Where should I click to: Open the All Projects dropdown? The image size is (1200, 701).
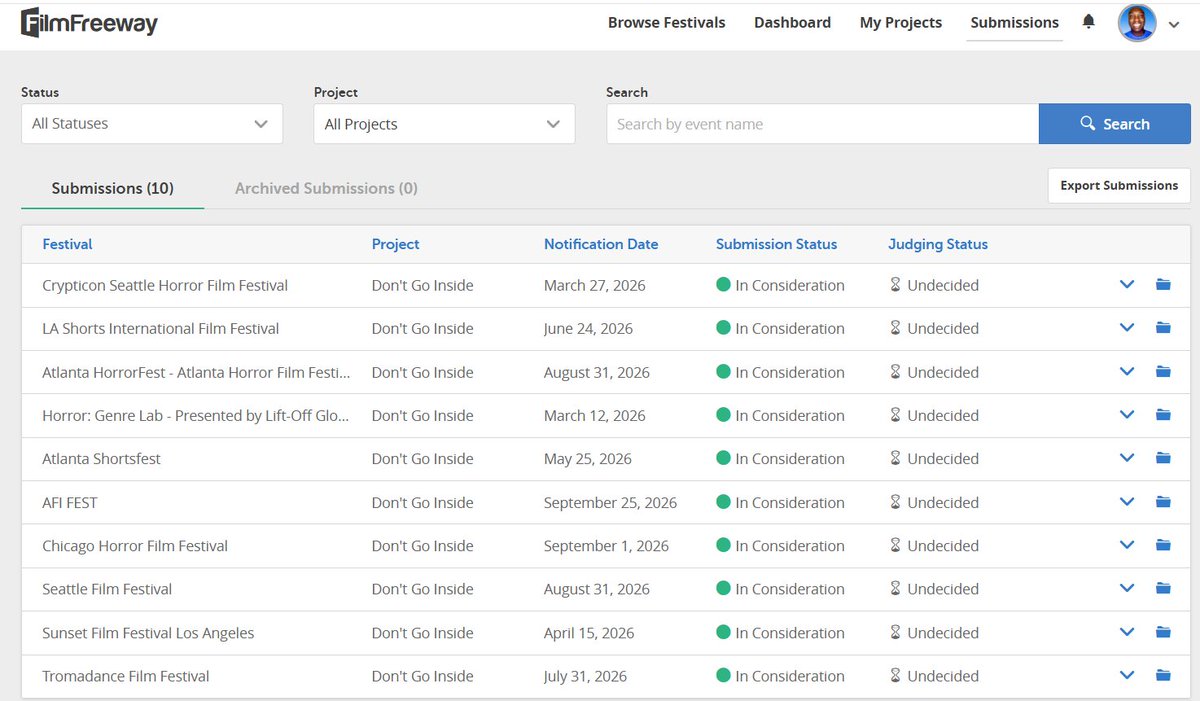(x=444, y=124)
